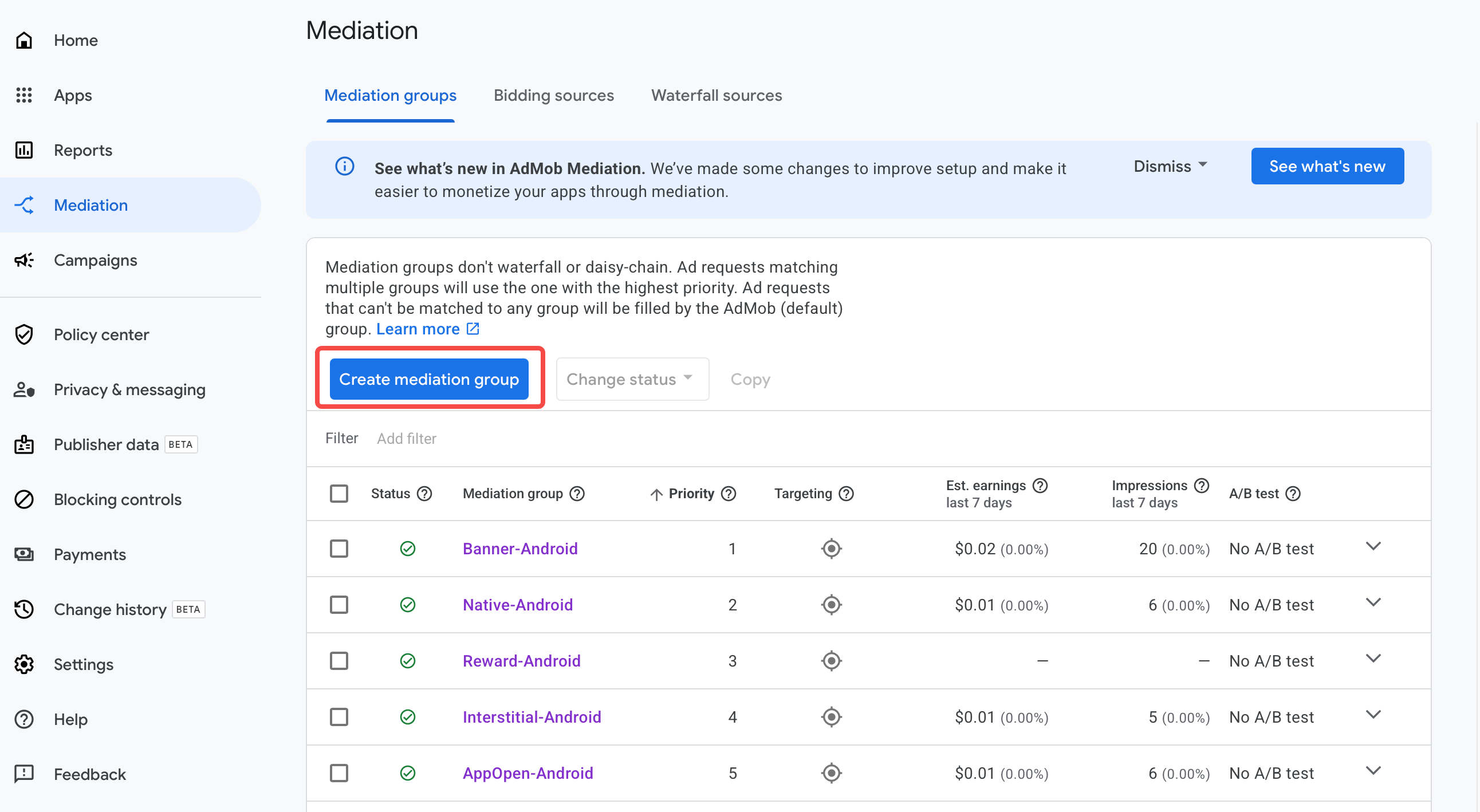Open the Dismiss dropdown in banner
Image resolution: width=1480 pixels, height=812 pixels.
pos(1170,167)
